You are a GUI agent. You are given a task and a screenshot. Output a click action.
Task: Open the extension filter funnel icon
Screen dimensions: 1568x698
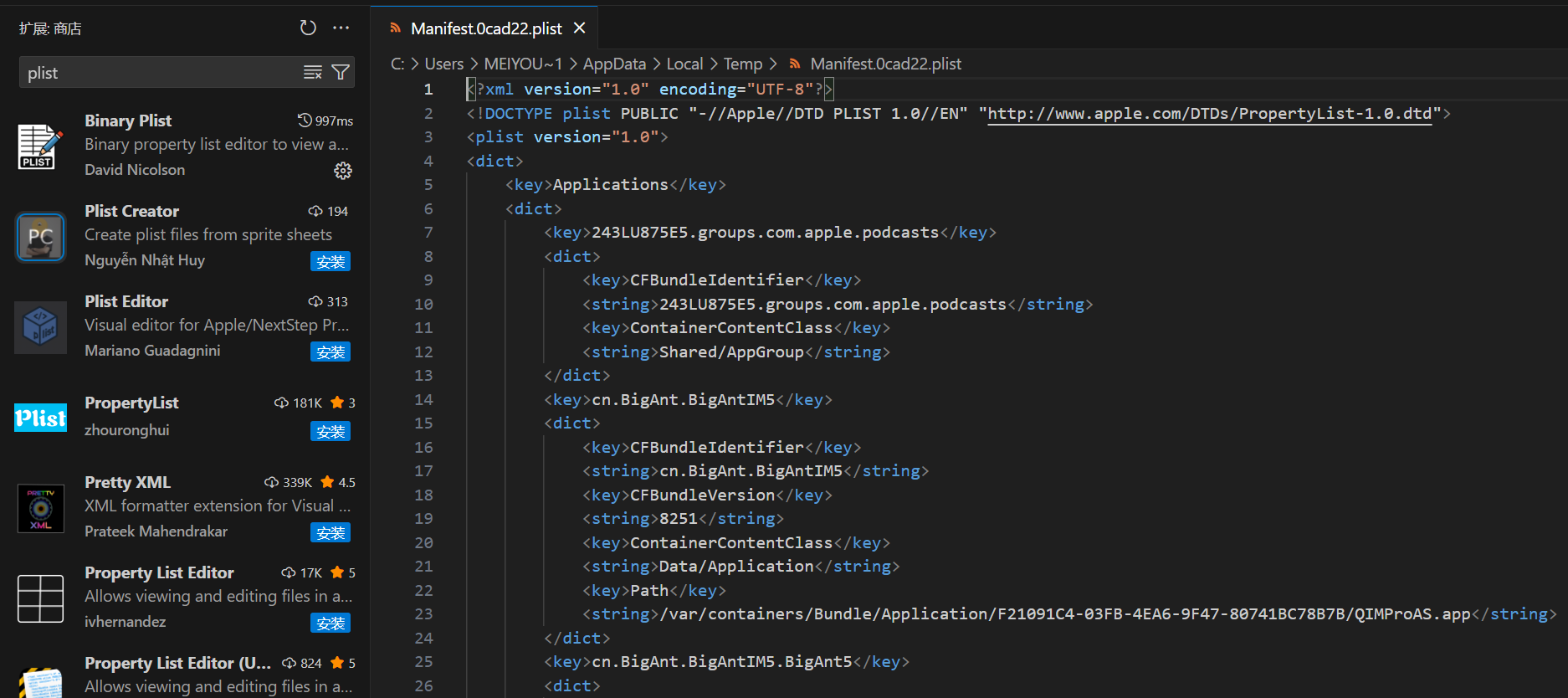click(x=341, y=73)
